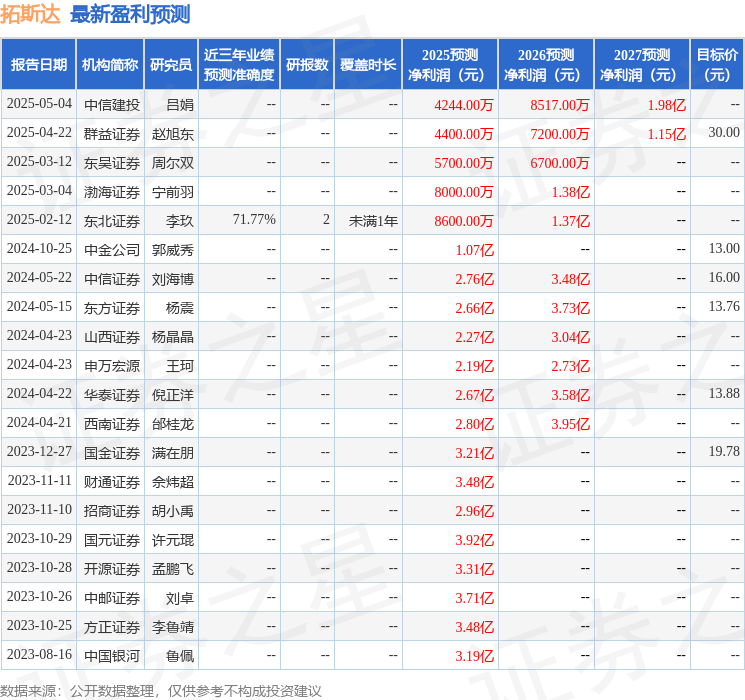This screenshot has width=745, height=700.
Task: Select institution 国元证券
Action: point(112,540)
